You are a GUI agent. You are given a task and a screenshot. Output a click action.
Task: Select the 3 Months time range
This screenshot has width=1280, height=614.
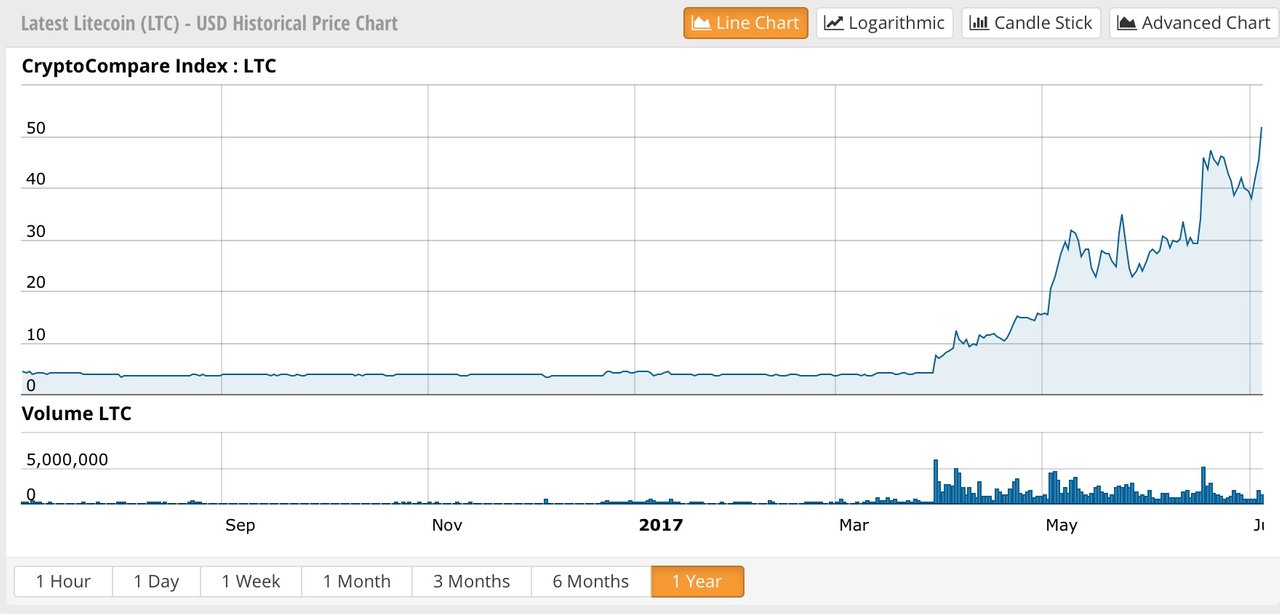(471, 581)
